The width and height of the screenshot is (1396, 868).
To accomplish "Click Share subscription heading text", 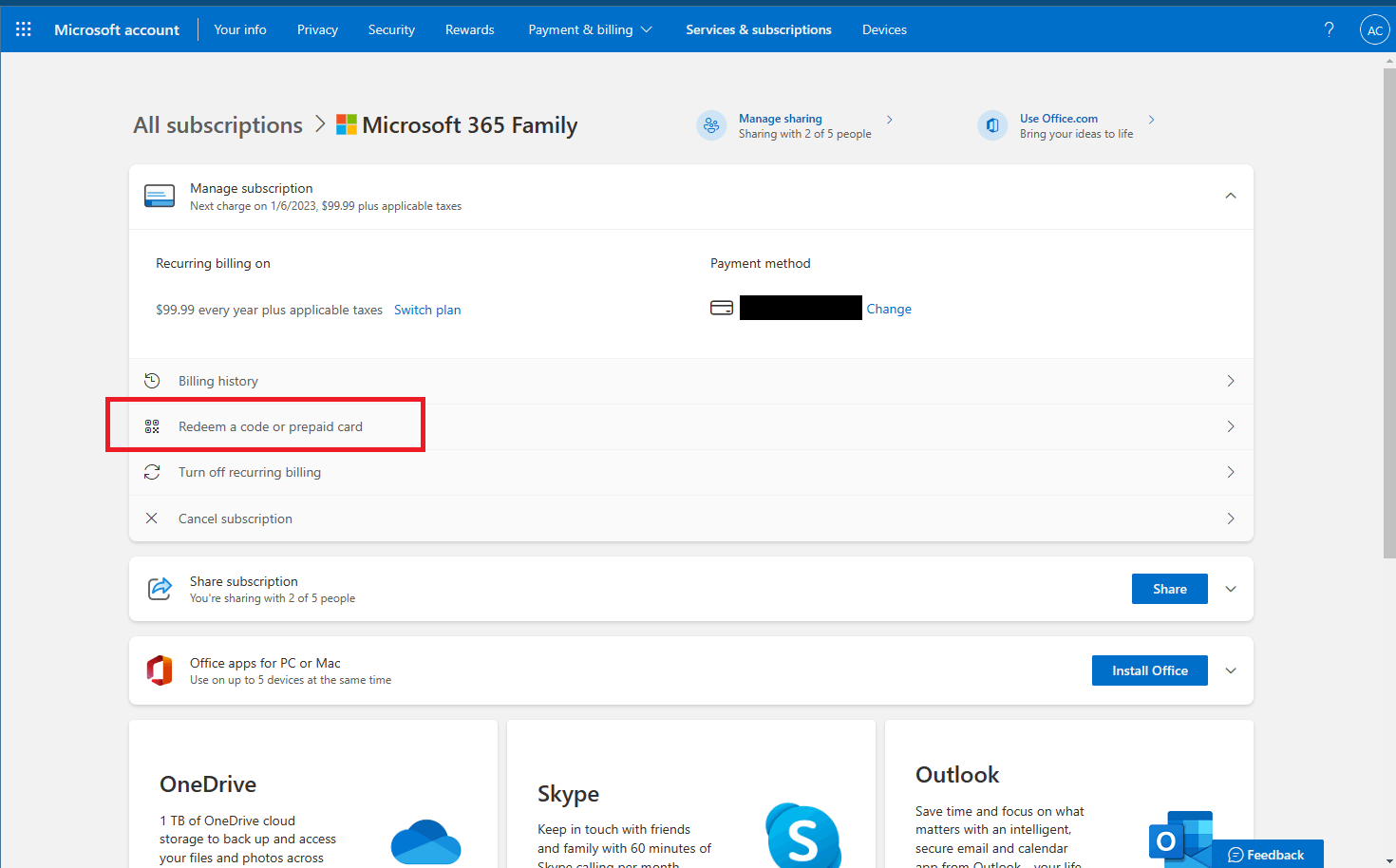I will tap(243, 581).
